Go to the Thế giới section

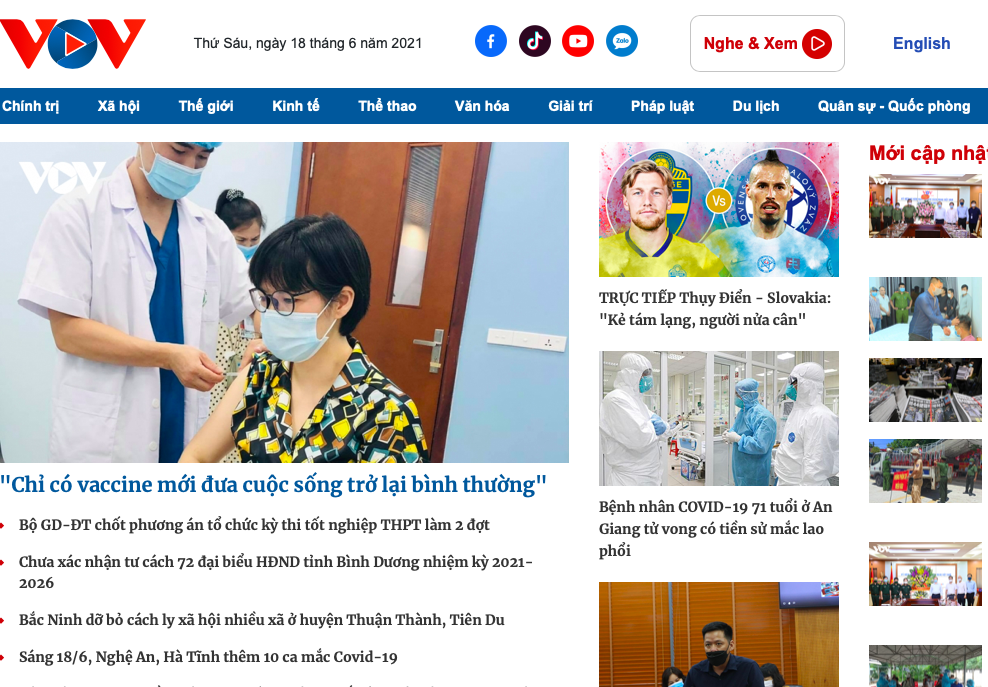206,106
